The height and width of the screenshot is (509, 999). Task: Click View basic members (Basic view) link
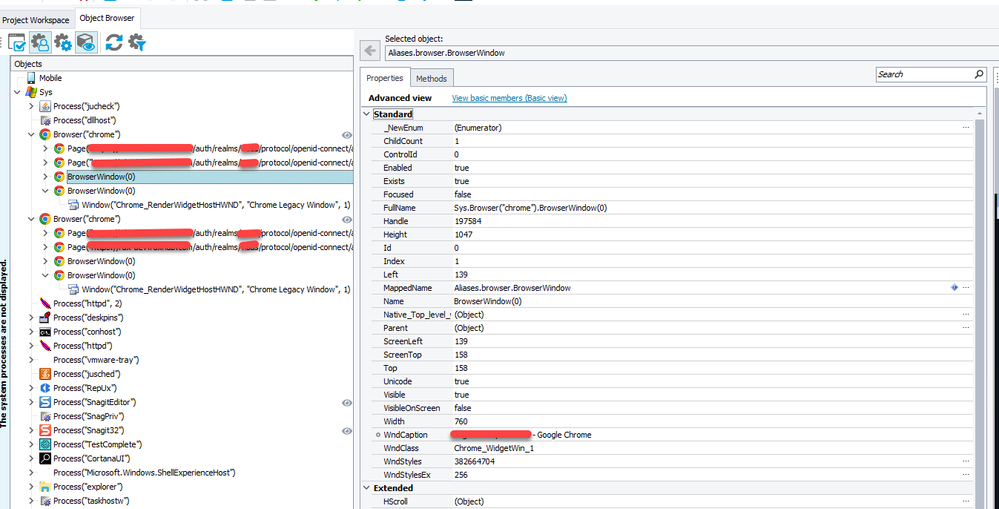click(x=509, y=98)
